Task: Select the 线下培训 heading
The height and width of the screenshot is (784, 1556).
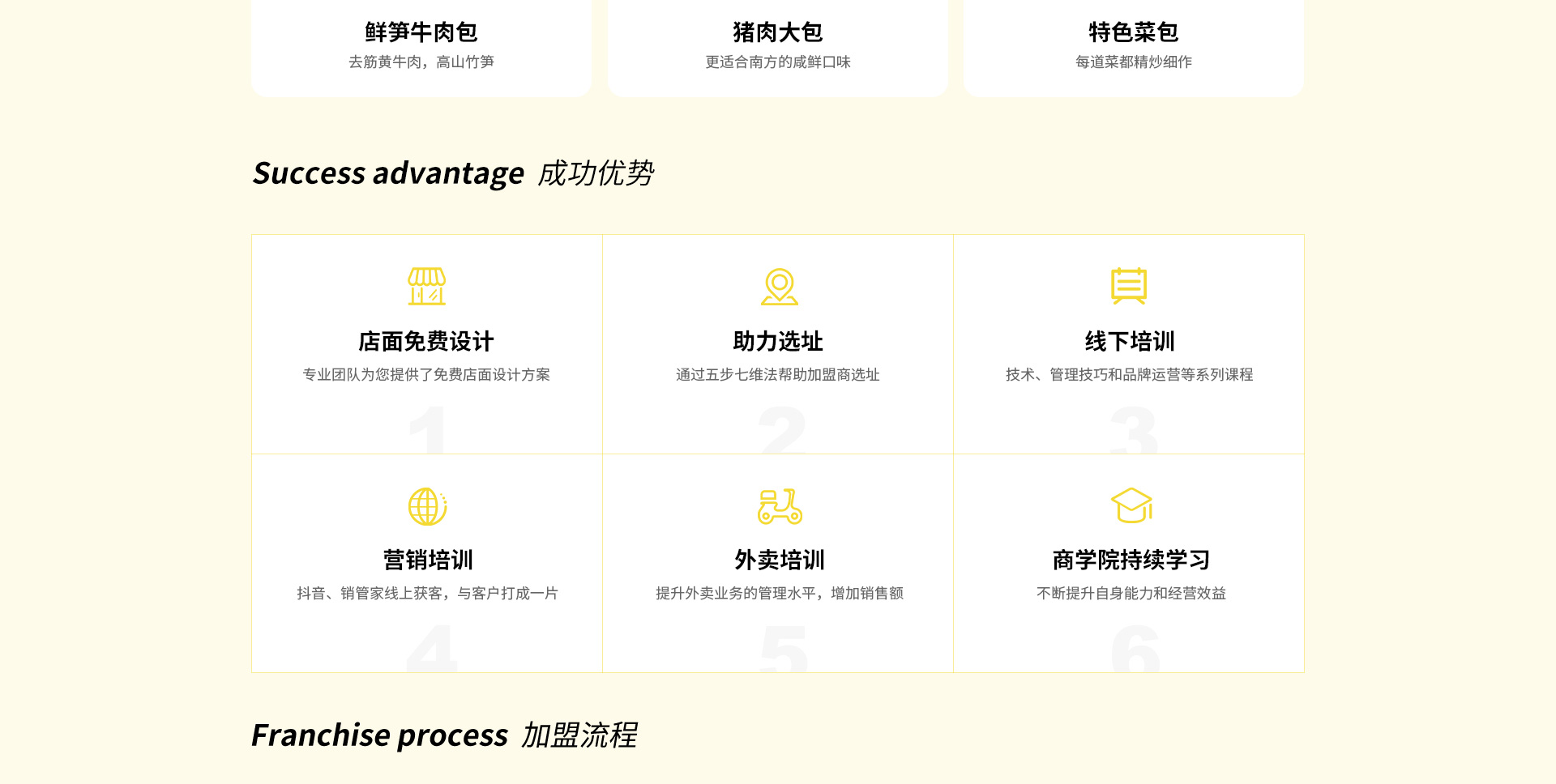Action: coord(1130,342)
